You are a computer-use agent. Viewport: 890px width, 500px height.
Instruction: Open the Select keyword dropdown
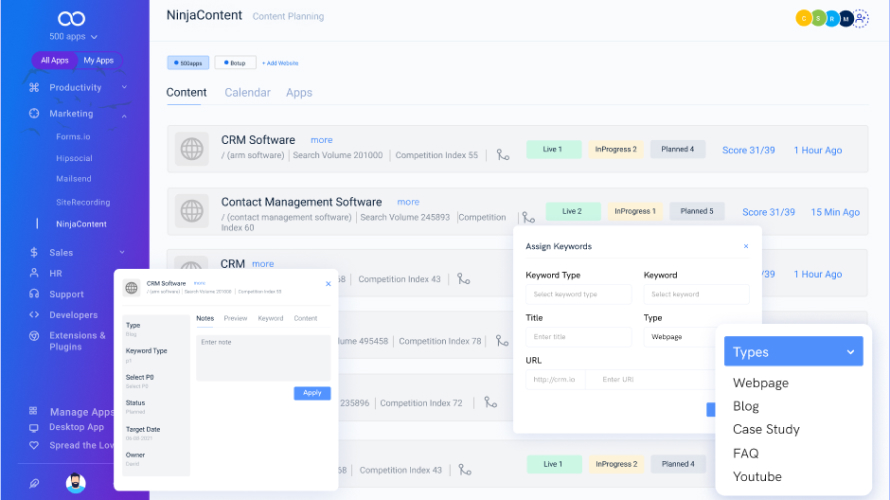pos(696,295)
